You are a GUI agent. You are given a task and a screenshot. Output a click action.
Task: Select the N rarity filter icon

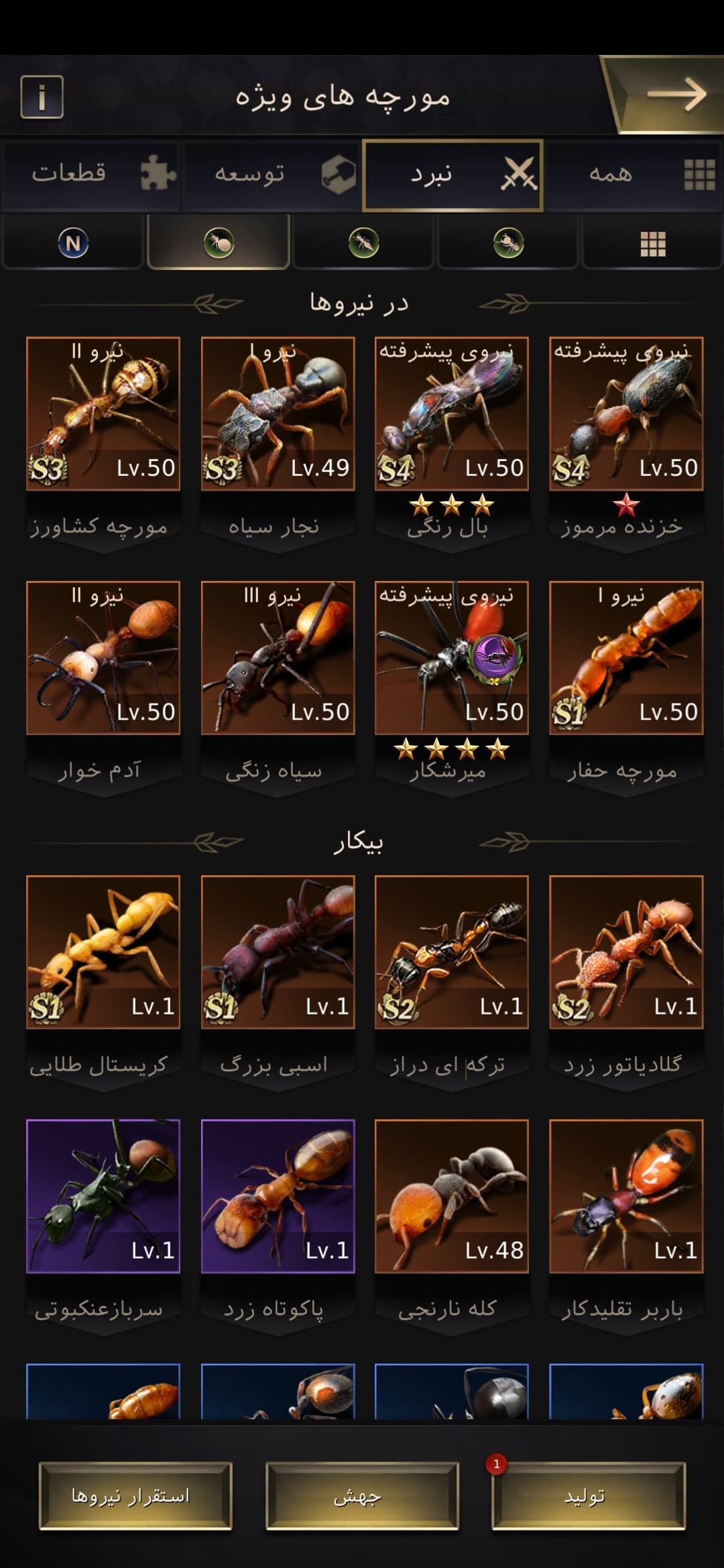(73, 243)
